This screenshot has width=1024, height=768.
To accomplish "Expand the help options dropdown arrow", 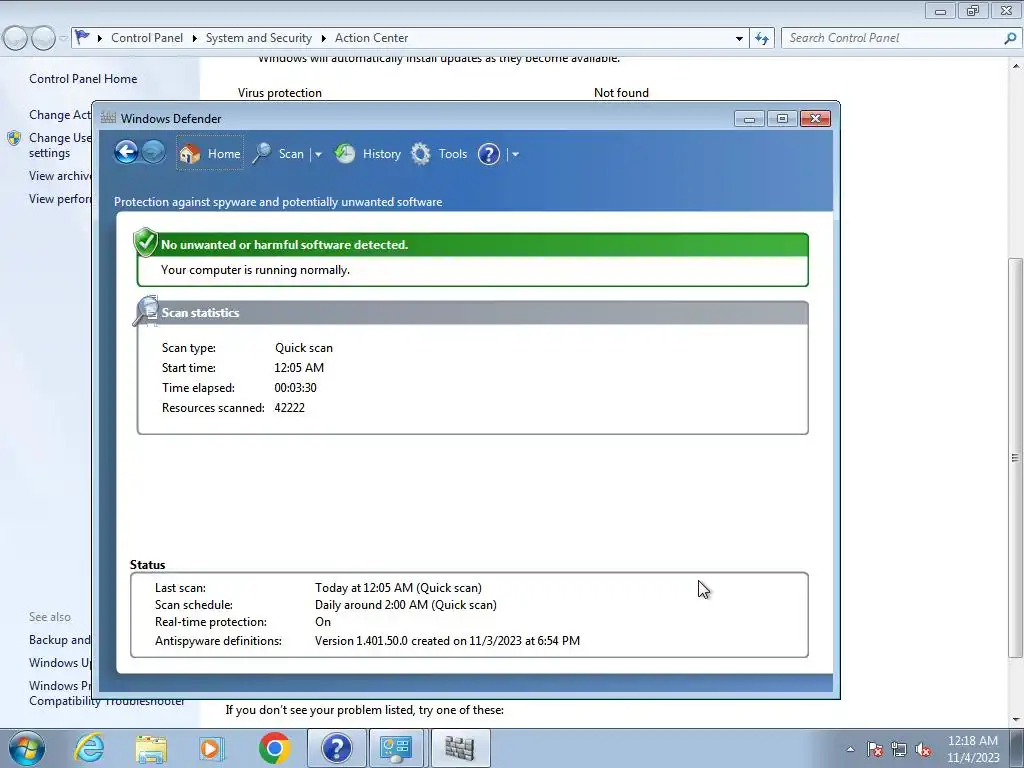I will (x=515, y=155).
